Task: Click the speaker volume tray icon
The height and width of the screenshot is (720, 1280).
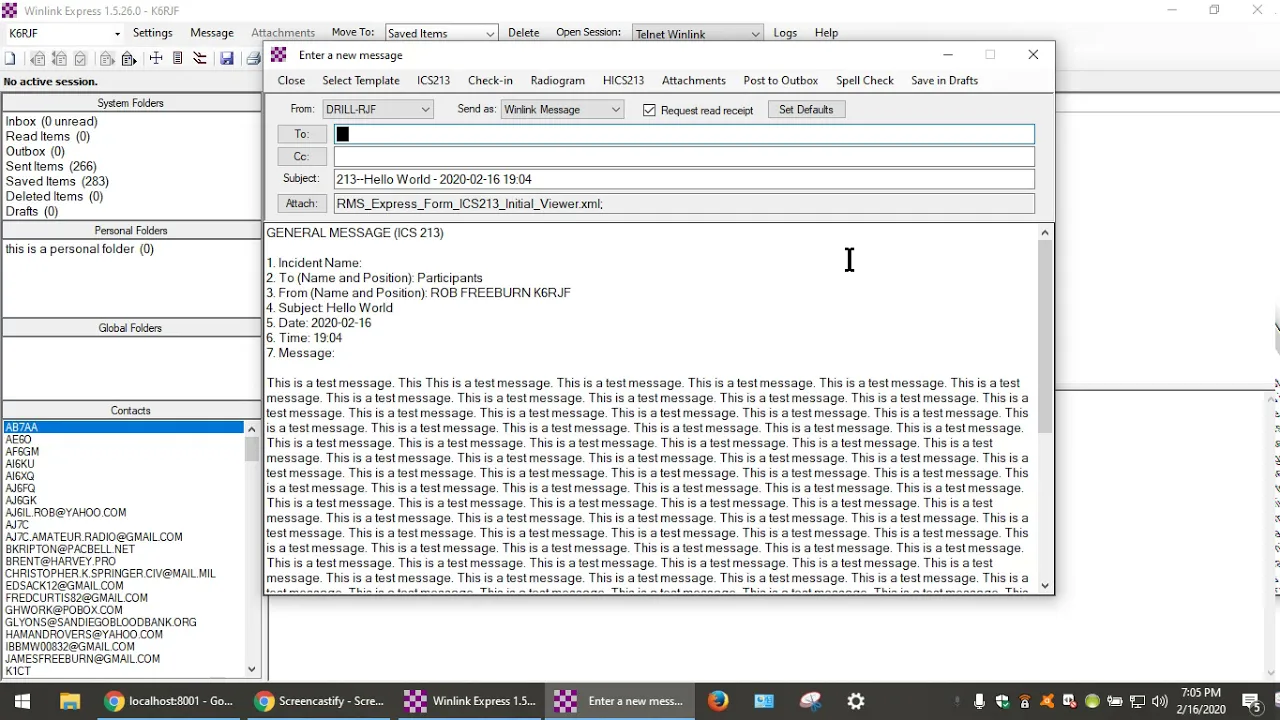Action: coord(1159,701)
